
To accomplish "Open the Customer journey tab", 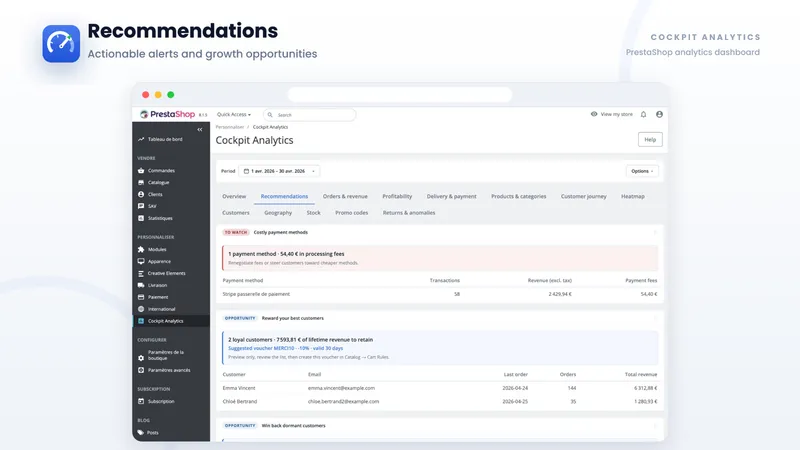I will pyautogui.click(x=584, y=196).
